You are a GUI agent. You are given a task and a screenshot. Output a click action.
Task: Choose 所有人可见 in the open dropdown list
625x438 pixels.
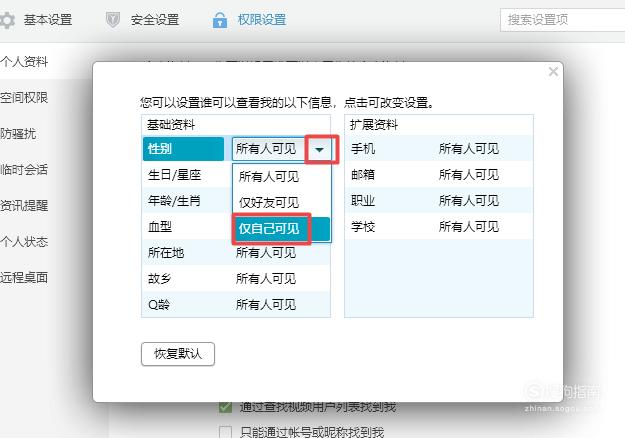pos(281,177)
